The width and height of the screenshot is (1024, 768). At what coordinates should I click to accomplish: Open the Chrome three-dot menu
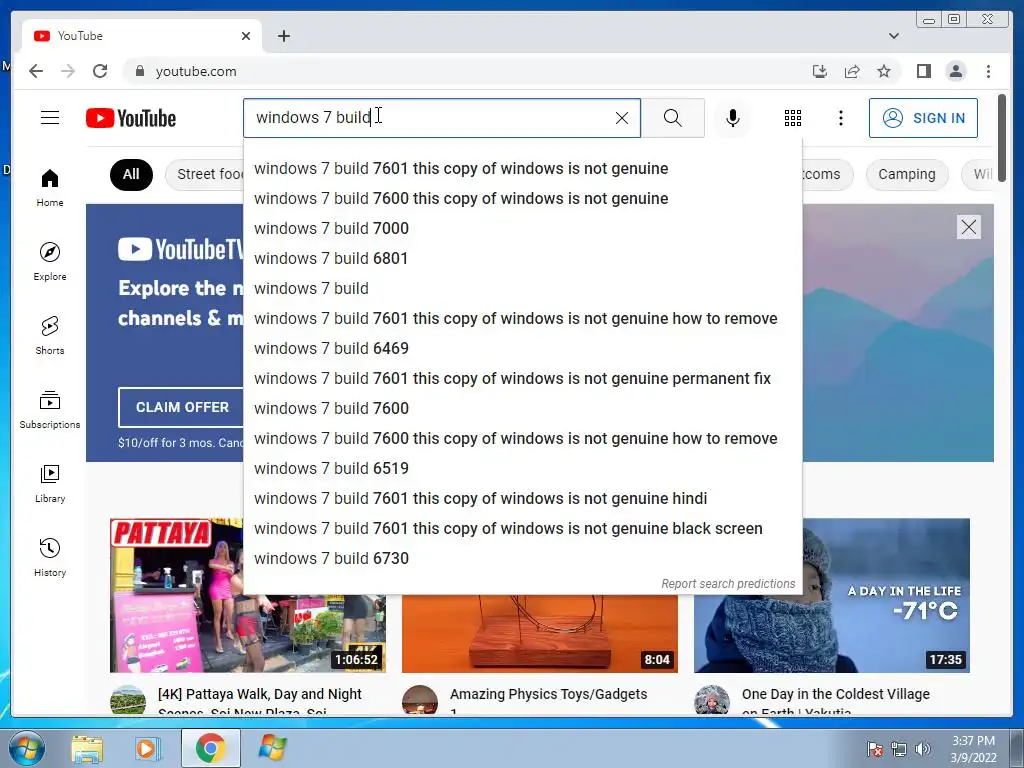[x=988, y=71]
